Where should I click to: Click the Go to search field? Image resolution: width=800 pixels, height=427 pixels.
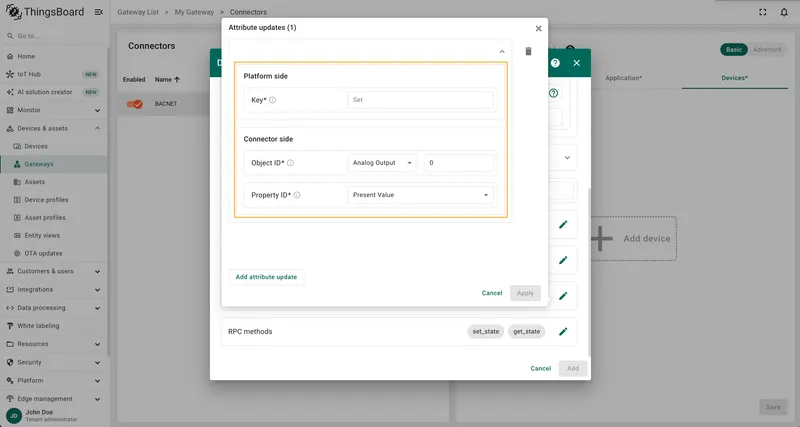56,36
